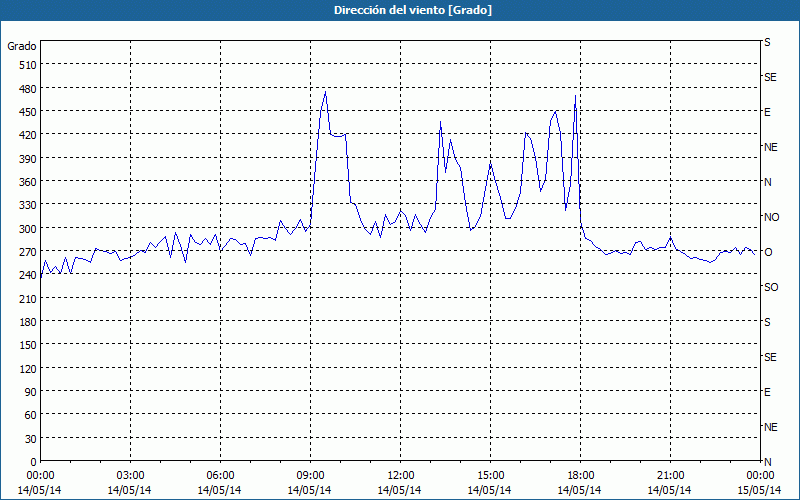
Task: Click the 15/05/14 date label
Action: (x=760, y=490)
